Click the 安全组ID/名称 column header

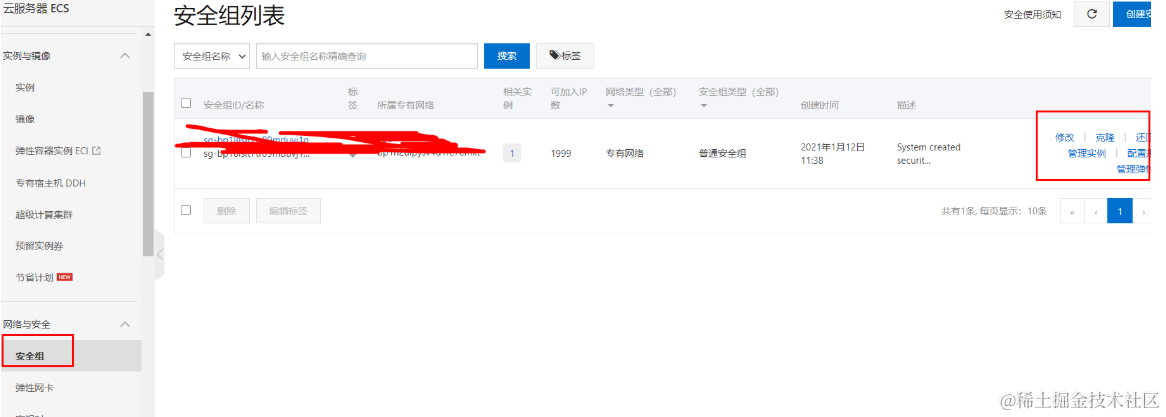point(233,105)
